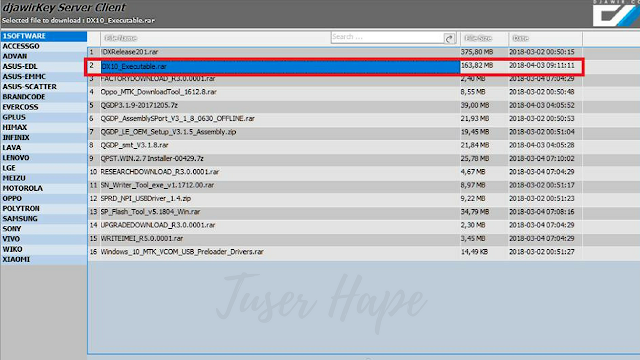
Task: Click date 2018-04-03 09:11:11
Action: 542,66
